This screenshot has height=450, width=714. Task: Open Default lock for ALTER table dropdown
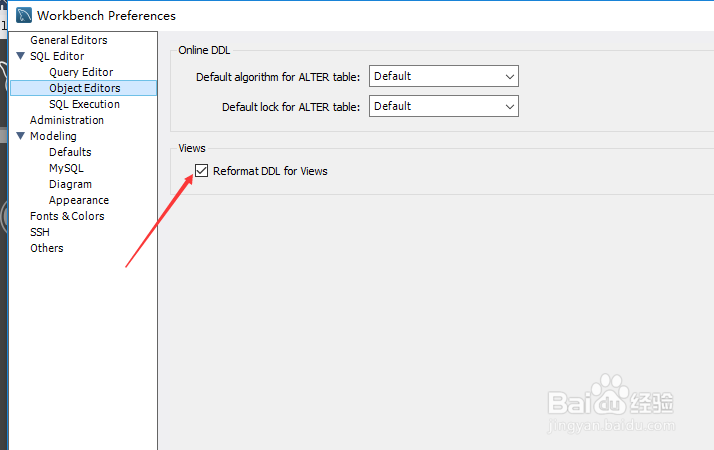(444, 106)
